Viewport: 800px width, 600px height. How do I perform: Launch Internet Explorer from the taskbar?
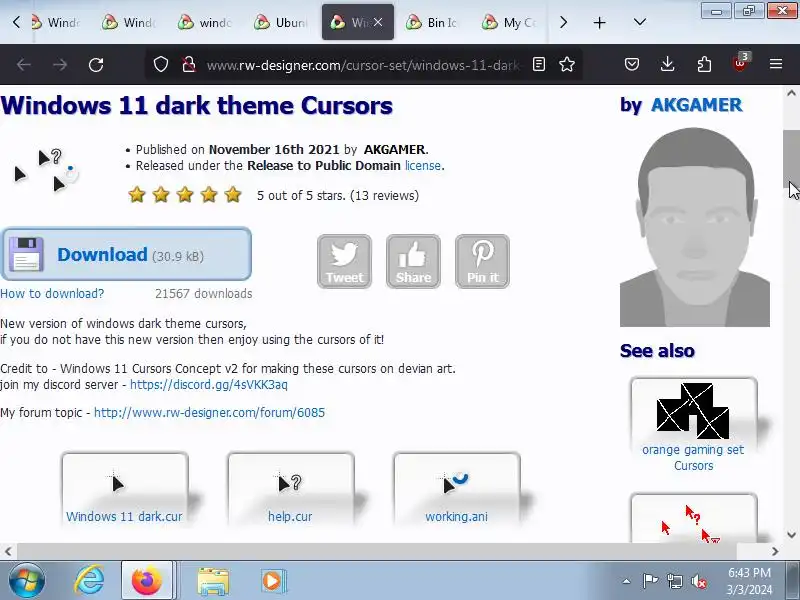[x=89, y=581]
